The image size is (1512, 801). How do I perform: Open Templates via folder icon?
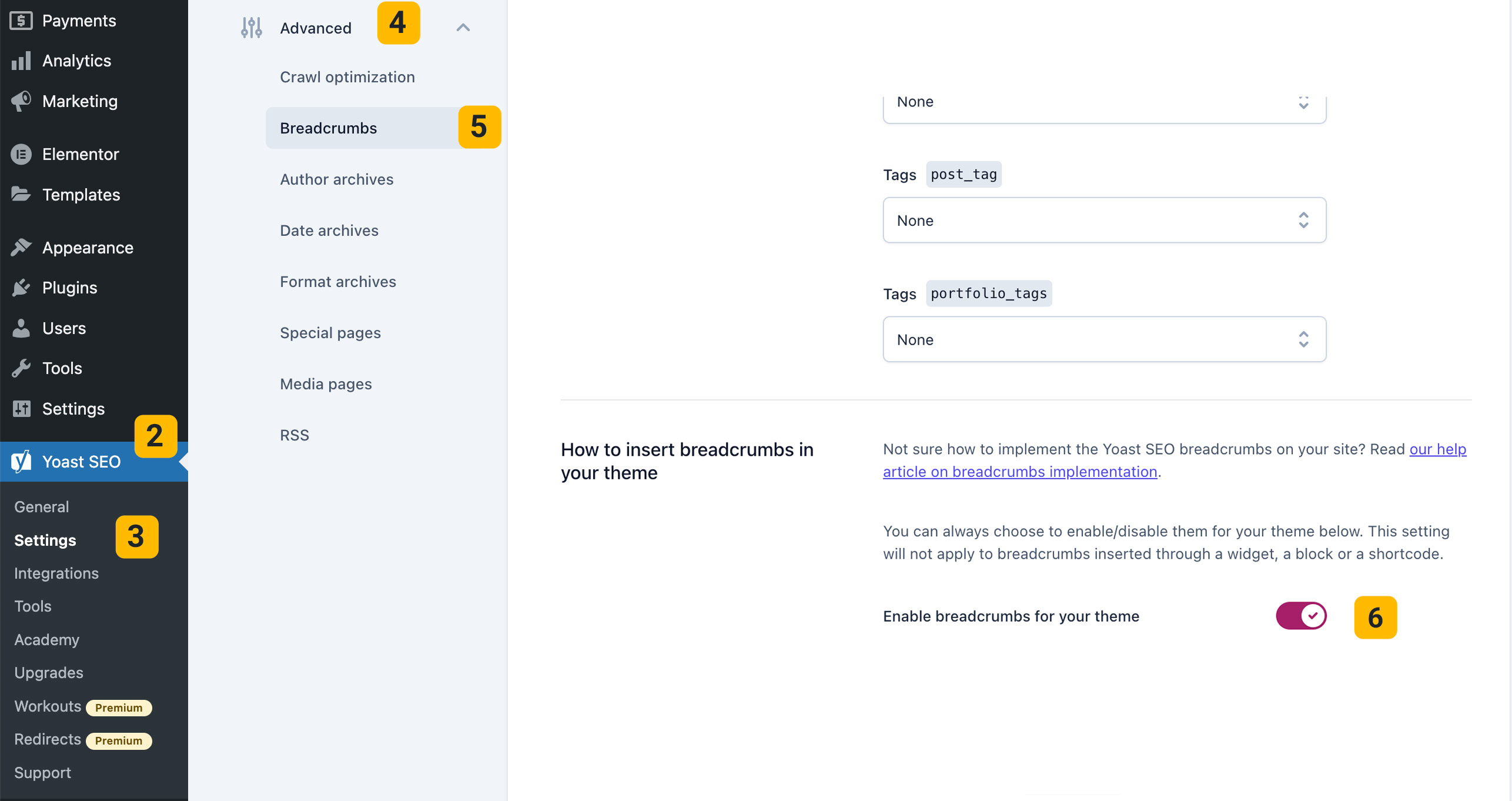[x=21, y=194]
